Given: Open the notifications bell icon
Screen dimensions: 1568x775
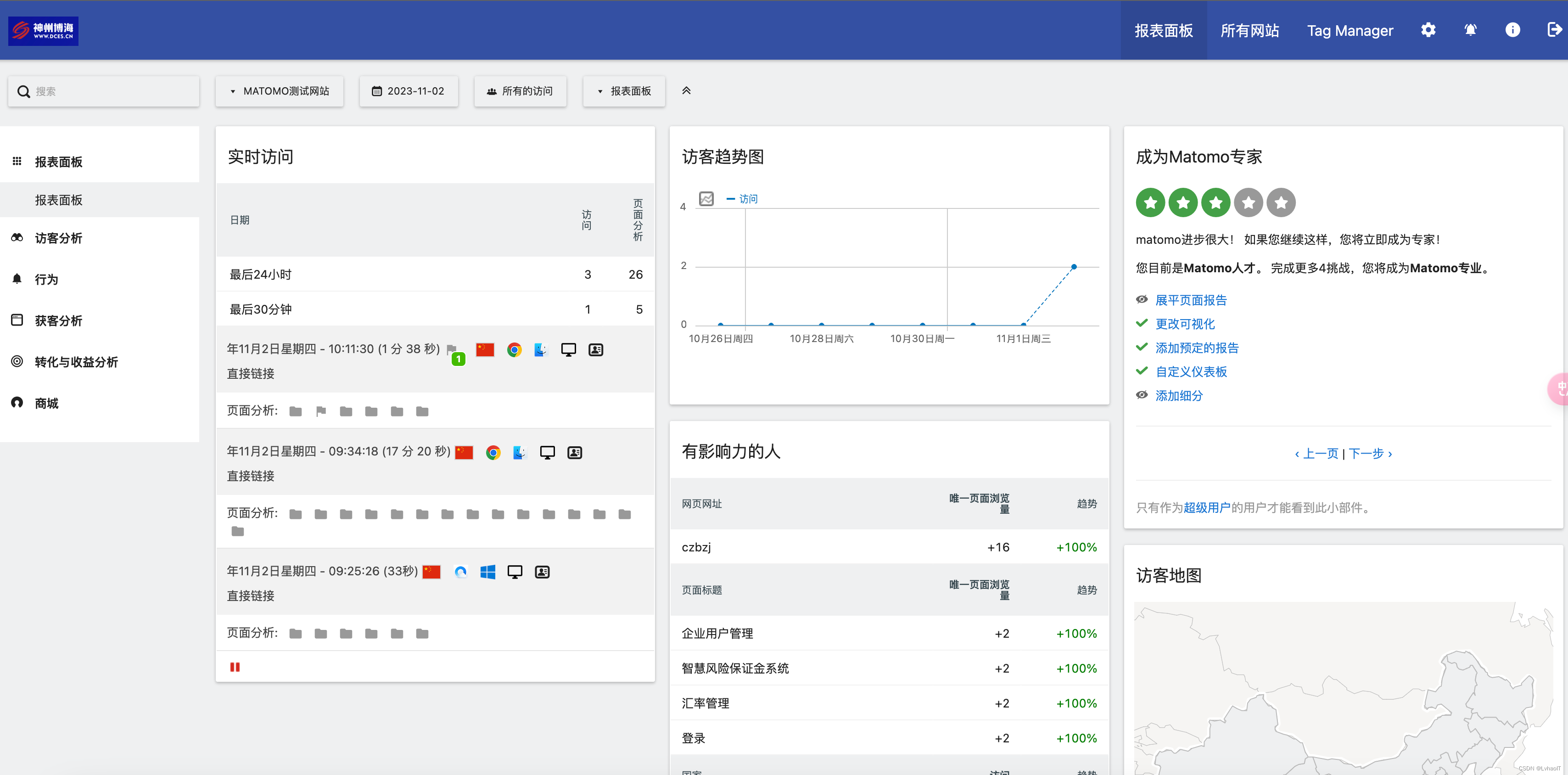Looking at the screenshot, I should tap(1470, 30).
